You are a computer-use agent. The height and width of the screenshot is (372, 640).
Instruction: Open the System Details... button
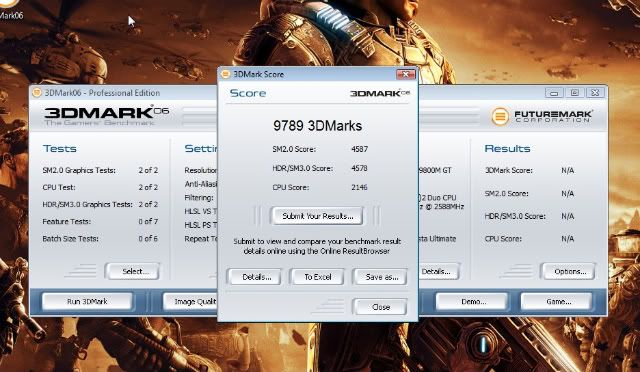coord(439,271)
